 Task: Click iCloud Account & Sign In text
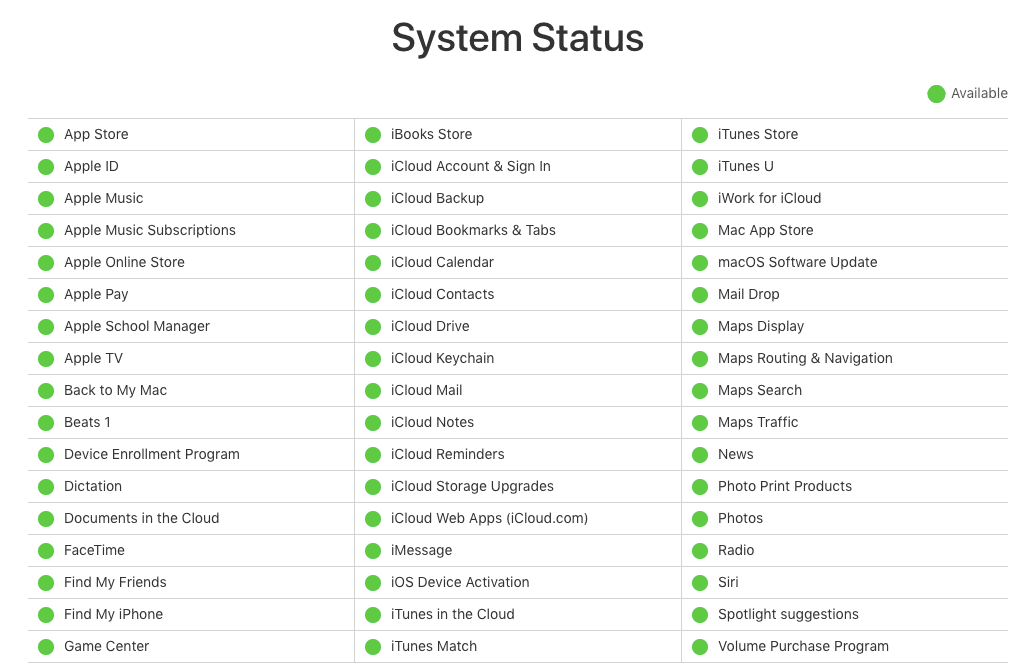coord(471,166)
